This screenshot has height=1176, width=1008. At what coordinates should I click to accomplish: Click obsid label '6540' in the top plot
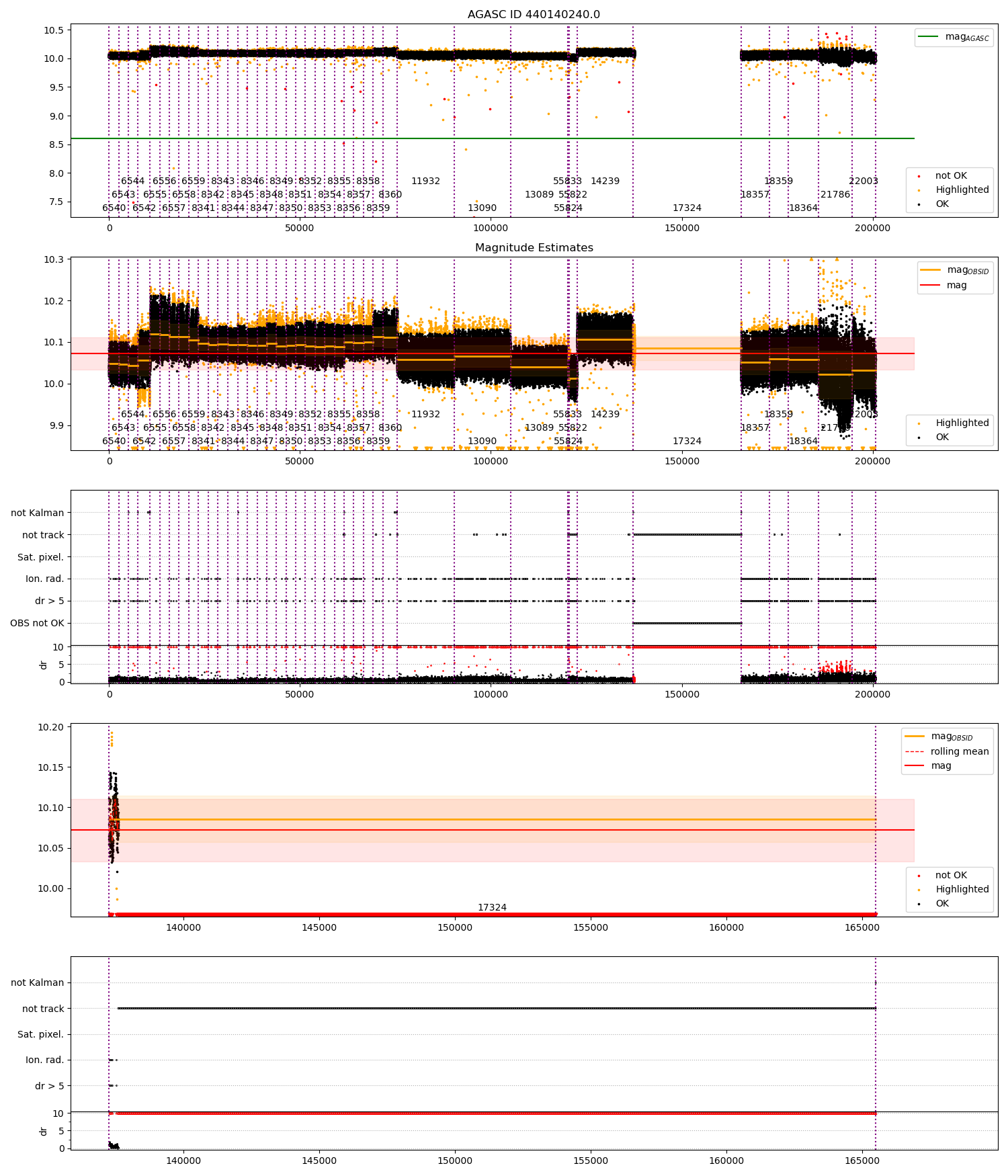click(x=114, y=208)
